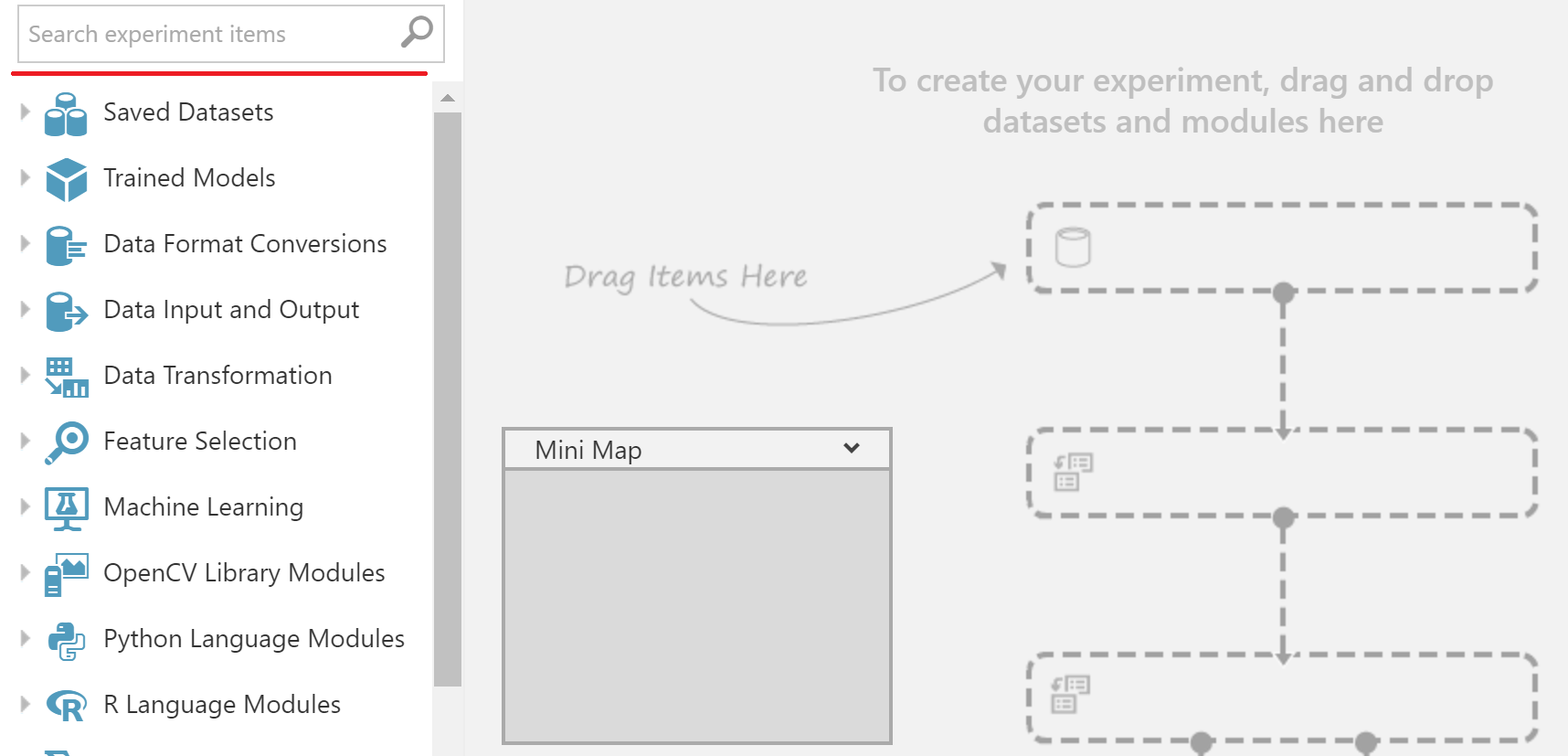Expand the Trained Models category
Viewport: 1568px width, 756px height.
(25, 177)
